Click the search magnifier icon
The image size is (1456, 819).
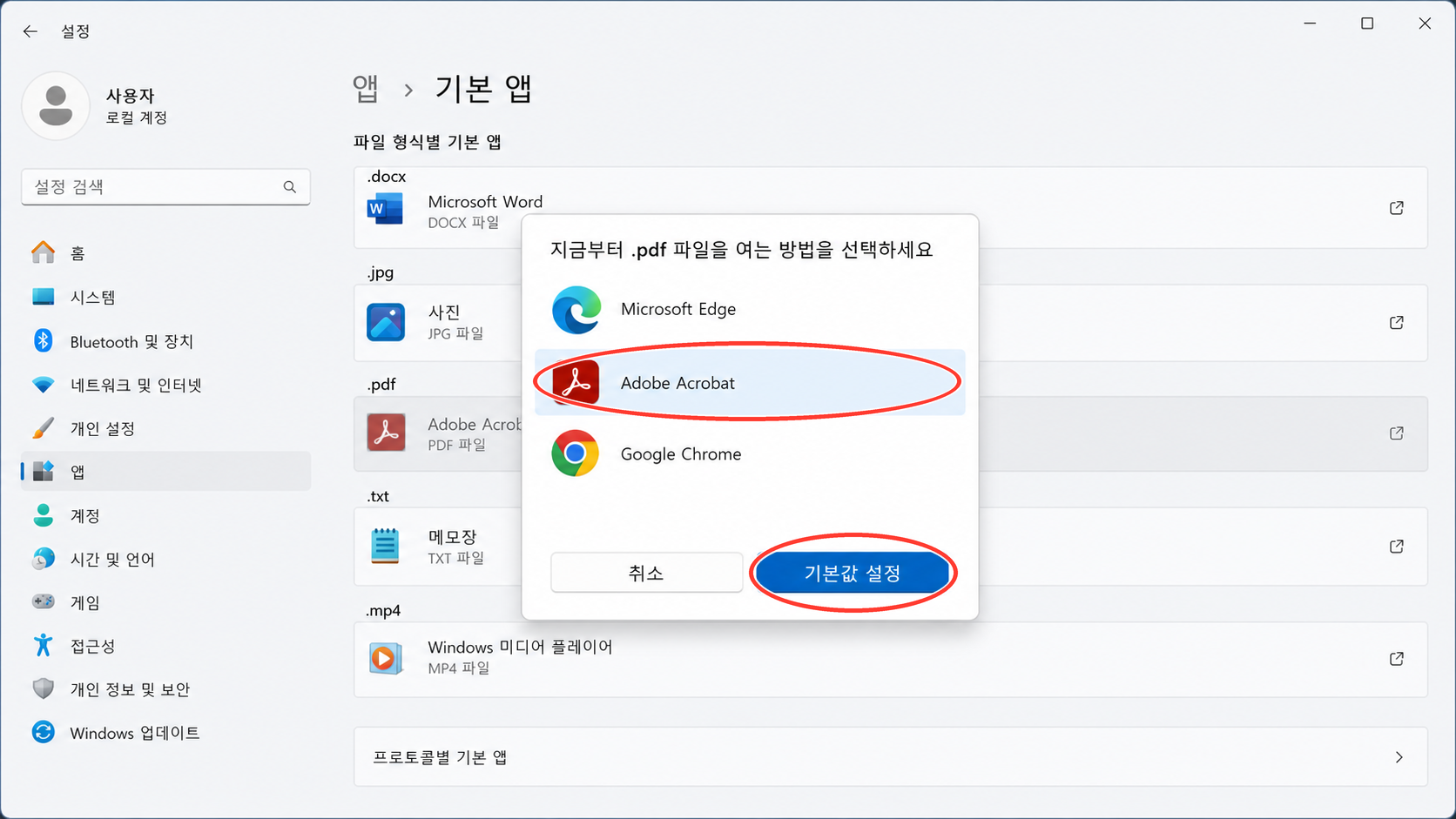tap(290, 187)
